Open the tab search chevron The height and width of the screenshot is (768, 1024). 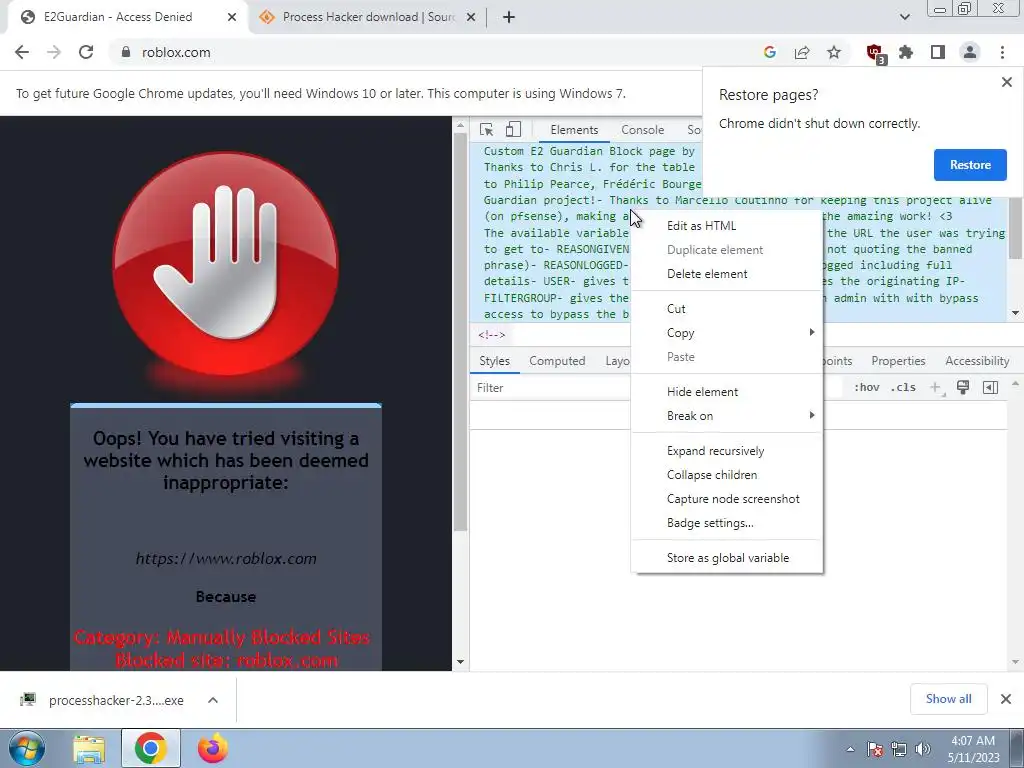pos(904,17)
